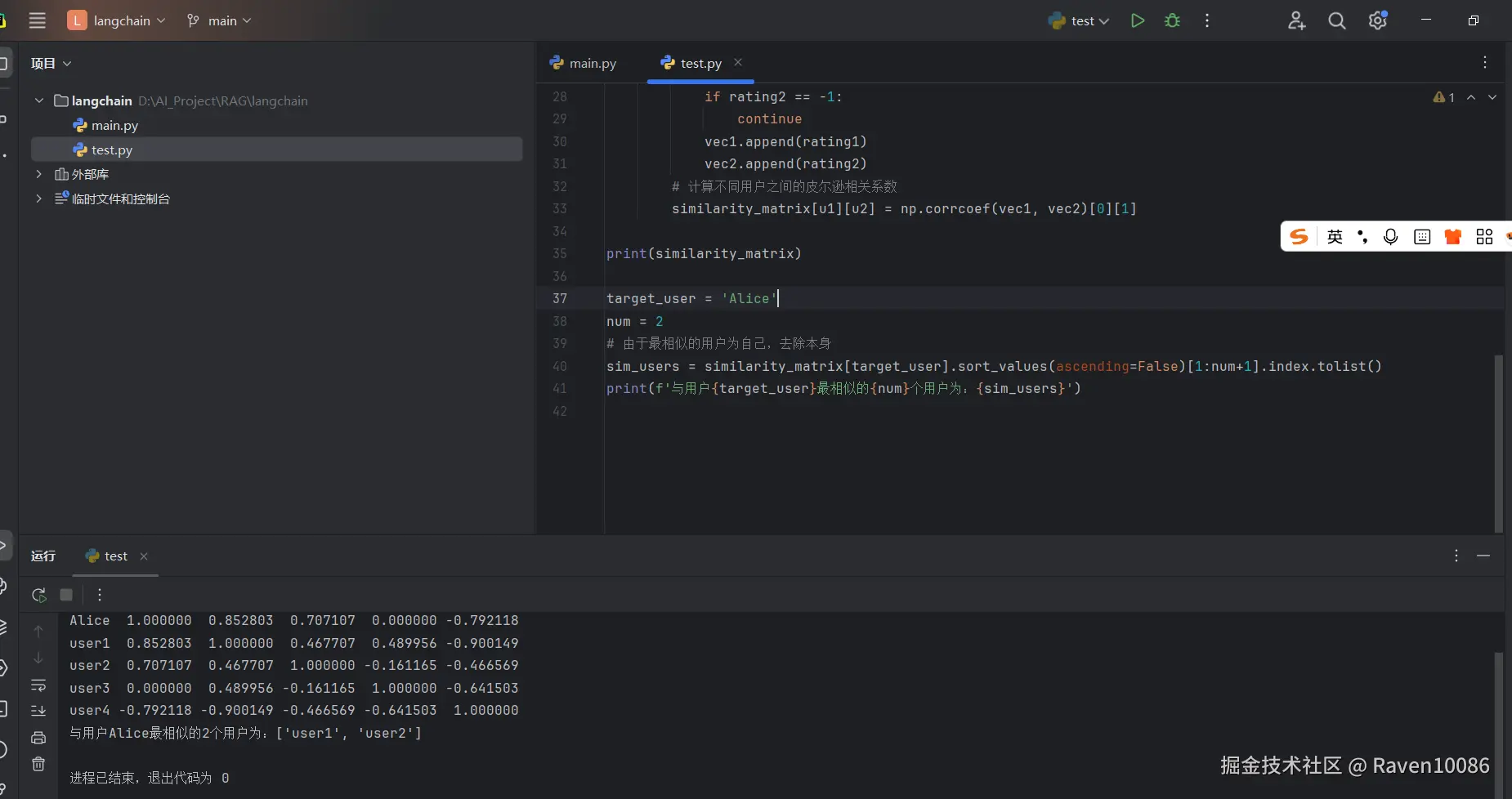Toggle scroll to end of console
1512x799 pixels.
(x=38, y=711)
